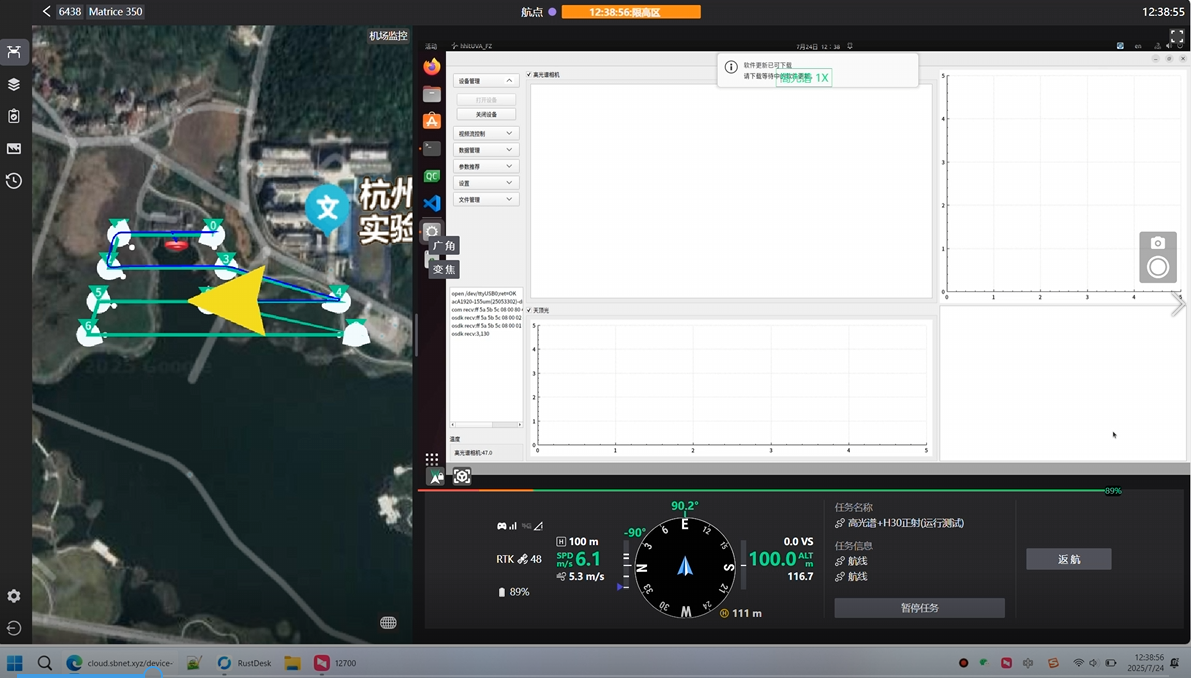The image size is (1191, 678).
Task: Toggle the 高光谱相机 checkbox
Action: [x=529, y=74]
